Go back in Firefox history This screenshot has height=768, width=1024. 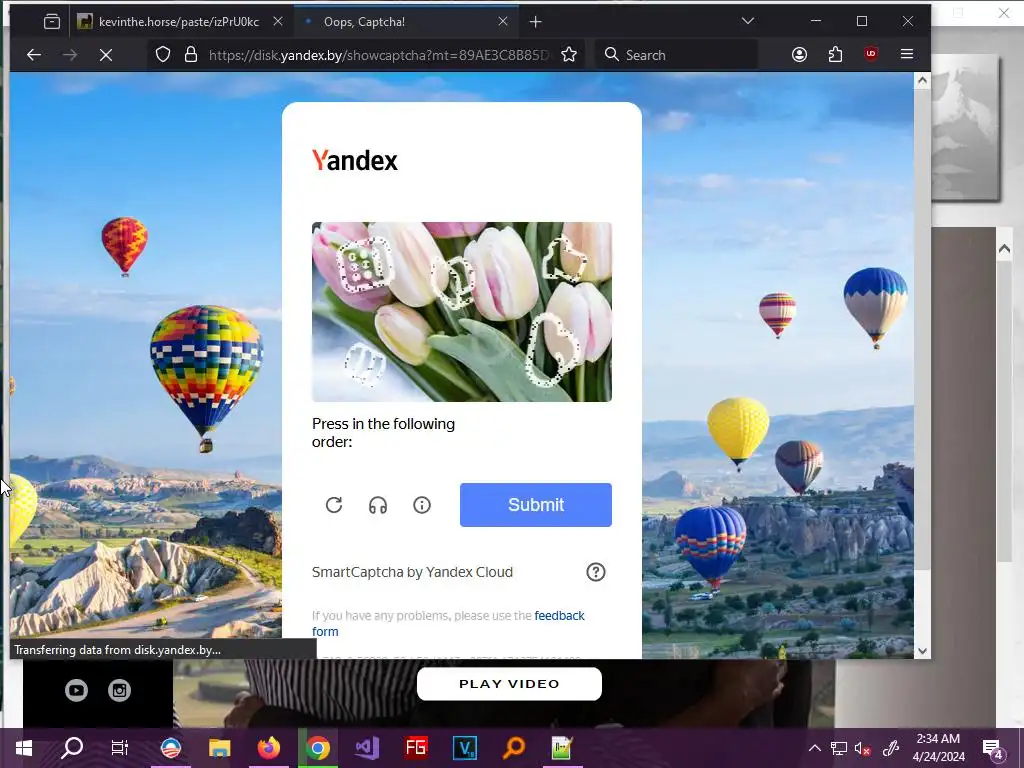(x=34, y=55)
